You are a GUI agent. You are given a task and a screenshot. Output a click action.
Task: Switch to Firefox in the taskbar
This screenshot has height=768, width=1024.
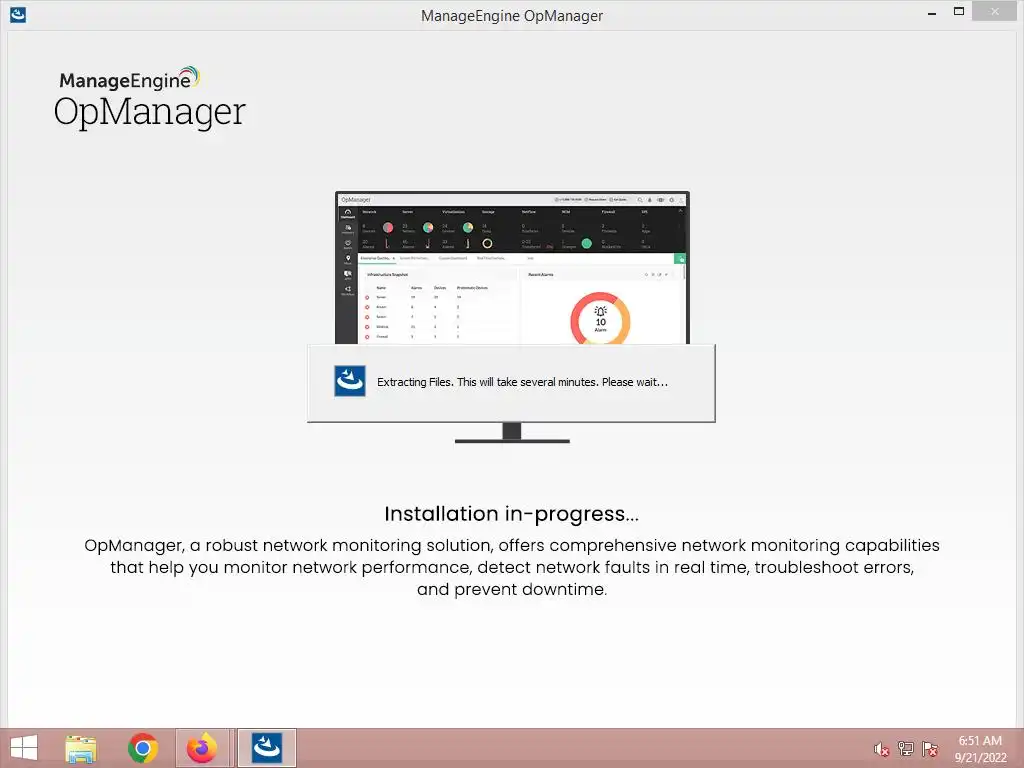tap(202, 748)
